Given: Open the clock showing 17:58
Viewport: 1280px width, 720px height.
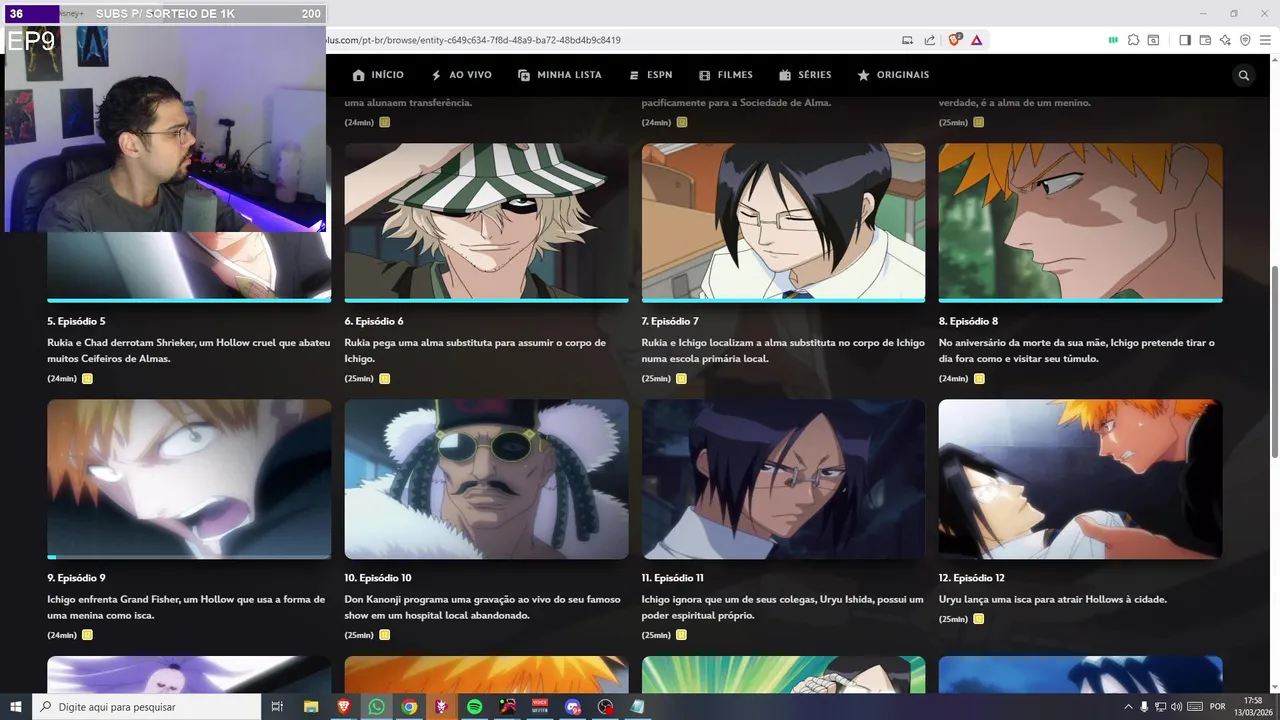Looking at the screenshot, I should tap(1253, 707).
